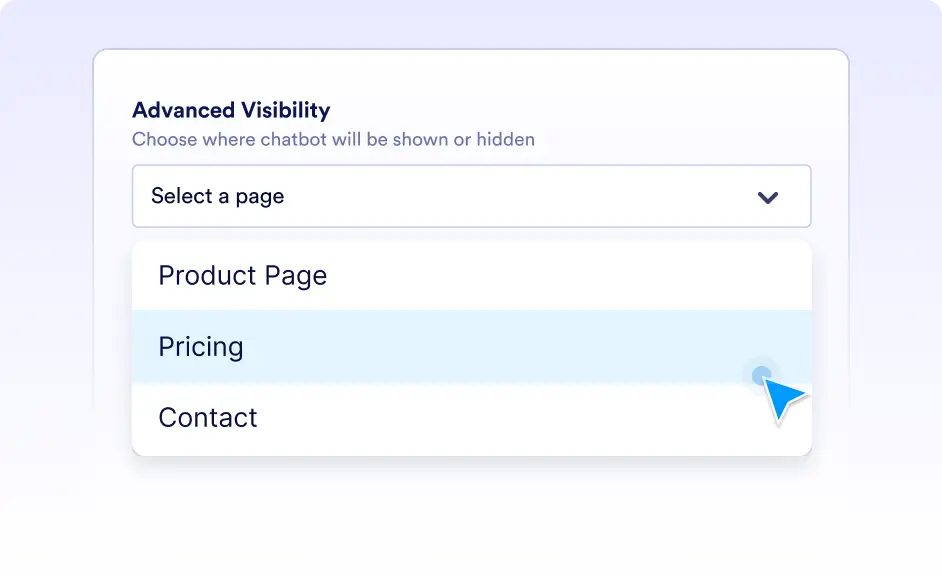This screenshot has width=942, height=588.
Task: Choose the highlighted "Pricing" option
Action: click(471, 347)
